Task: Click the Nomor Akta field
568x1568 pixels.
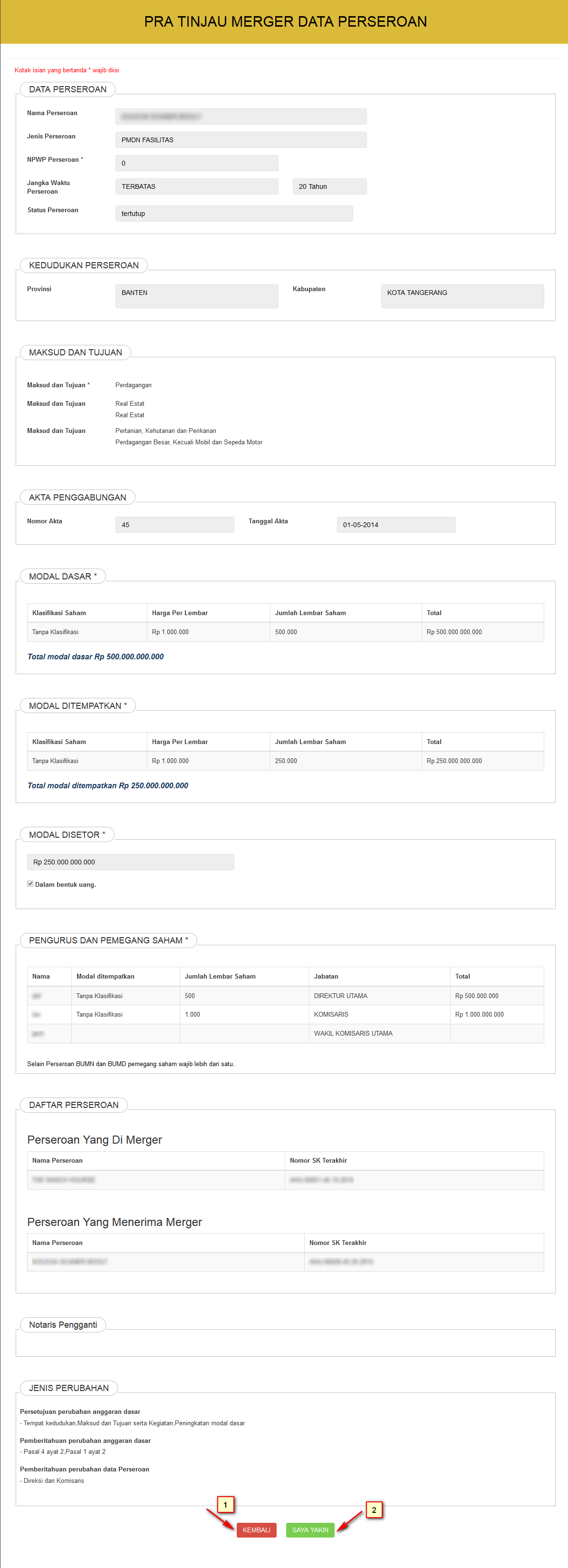Action: click(x=174, y=525)
